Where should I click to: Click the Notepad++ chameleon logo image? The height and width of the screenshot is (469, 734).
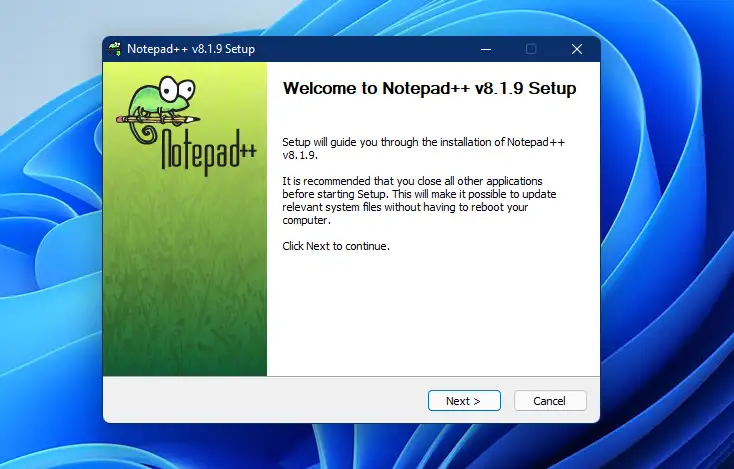(x=186, y=125)
